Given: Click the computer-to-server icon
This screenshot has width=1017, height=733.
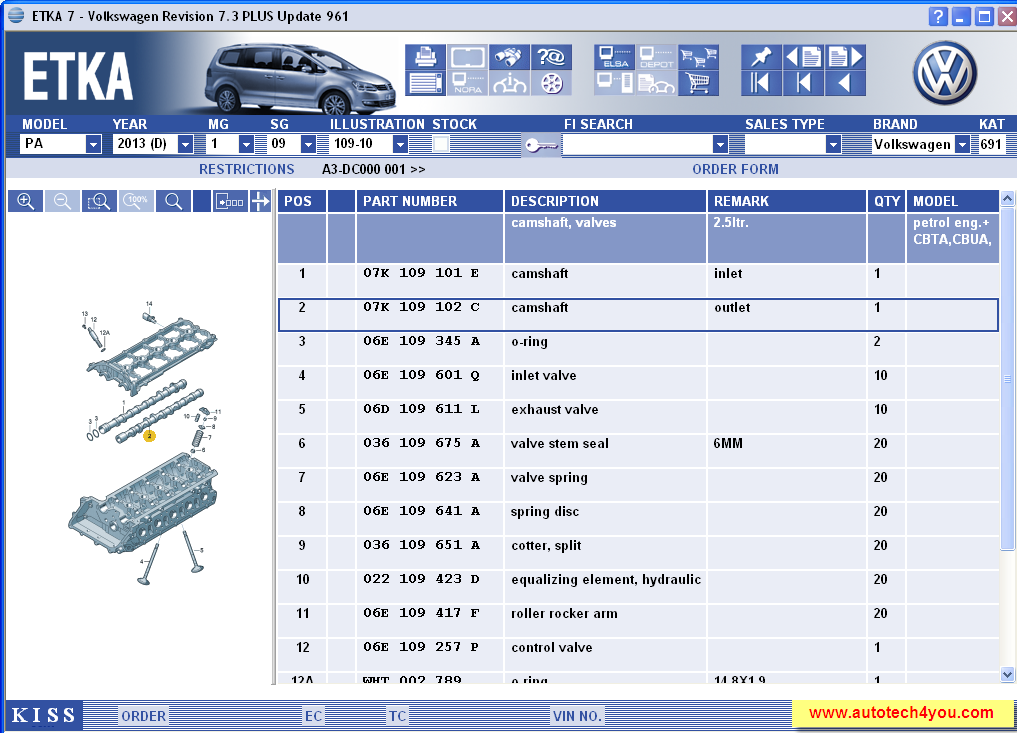Looking at the screenshot, I should [614, 84].
